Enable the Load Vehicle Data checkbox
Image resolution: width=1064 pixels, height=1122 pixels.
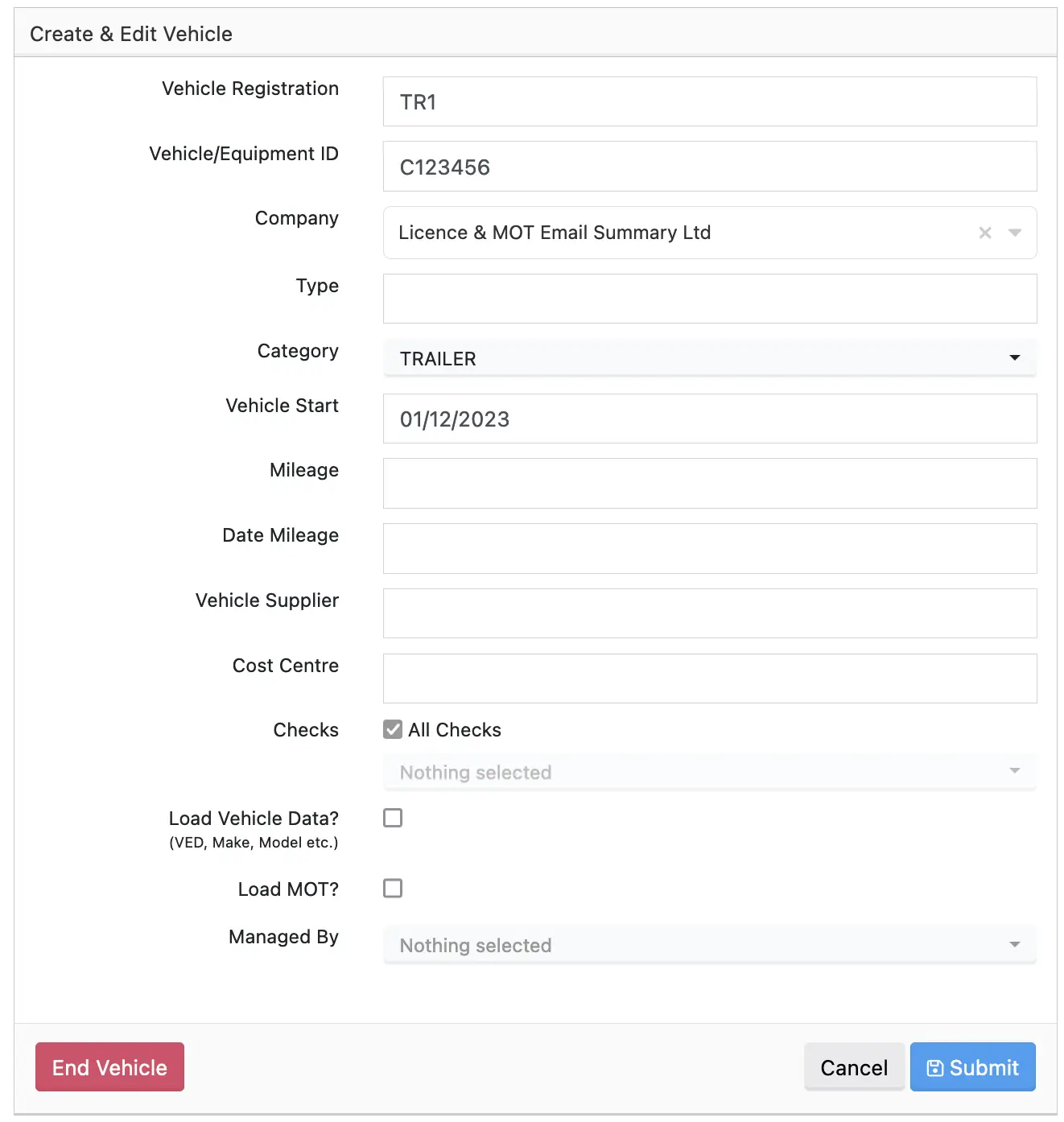click(x=393, y=818)
